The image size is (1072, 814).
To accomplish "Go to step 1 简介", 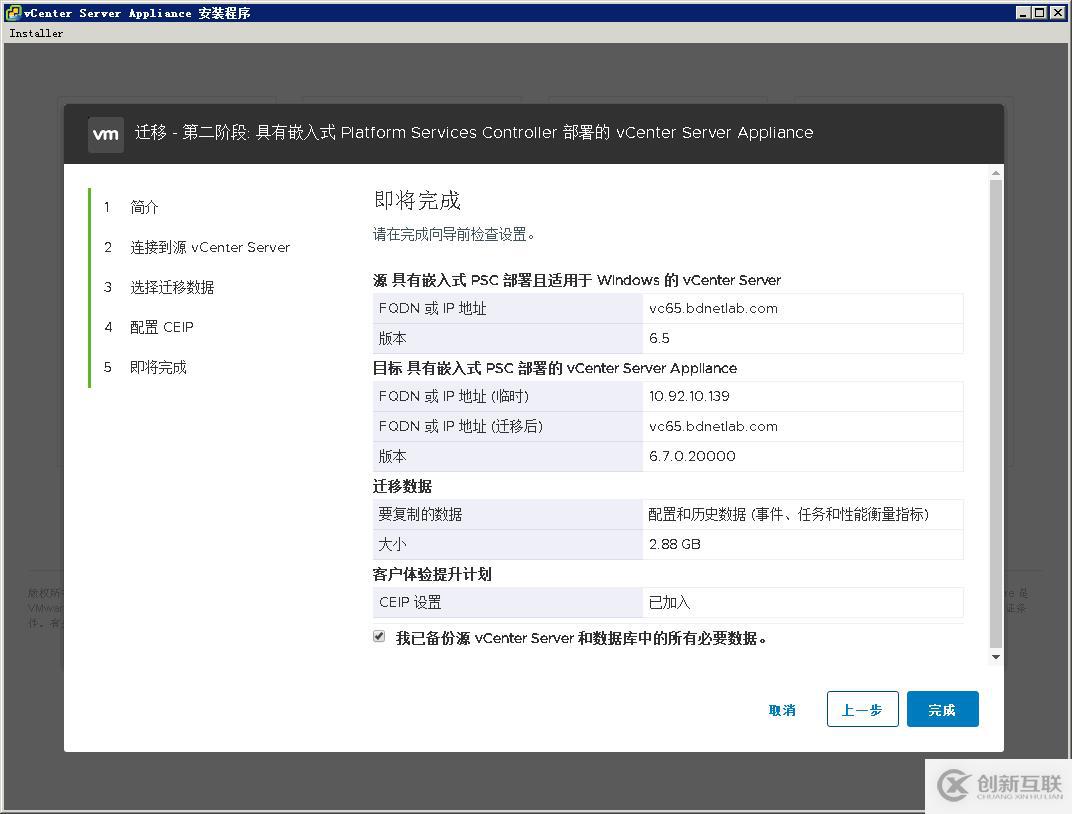I will tap(144, 207).
